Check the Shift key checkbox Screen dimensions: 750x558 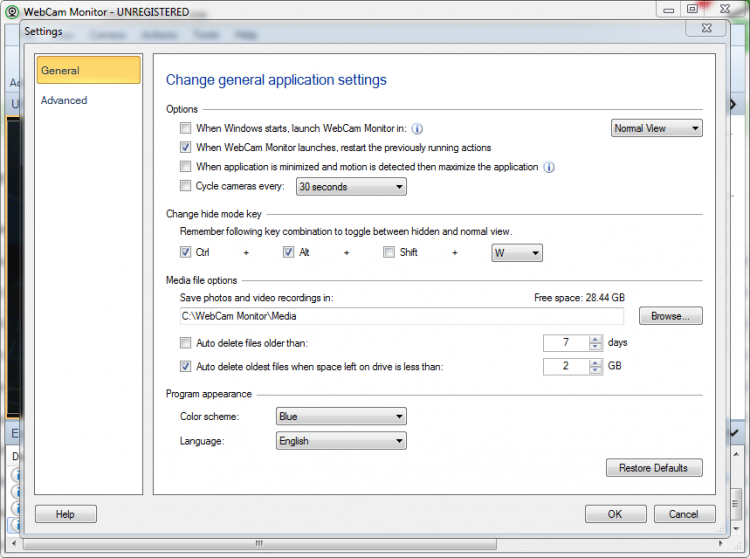[x=388, y=252]
